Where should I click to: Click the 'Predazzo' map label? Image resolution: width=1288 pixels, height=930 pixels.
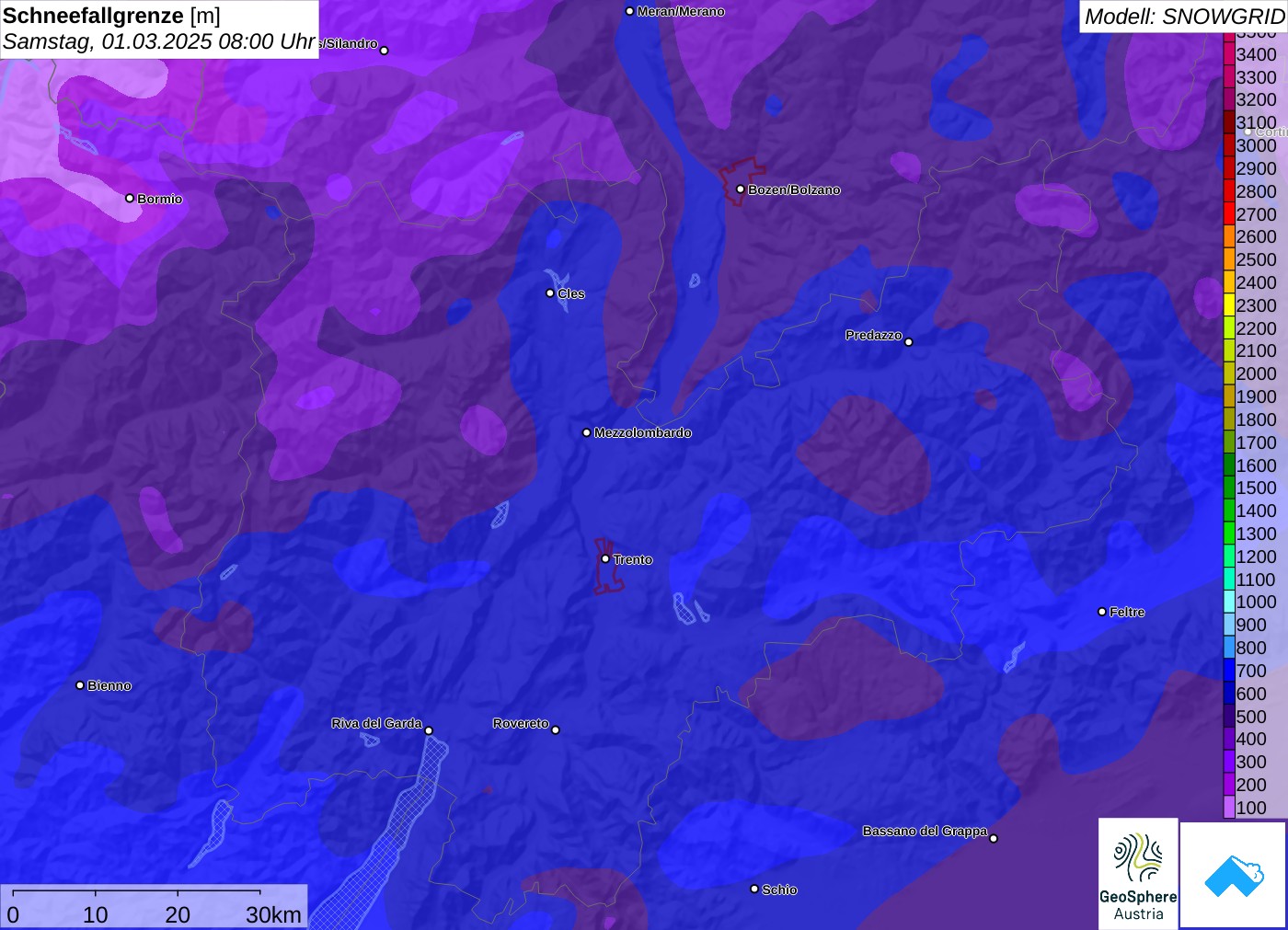tap(874, 335)
